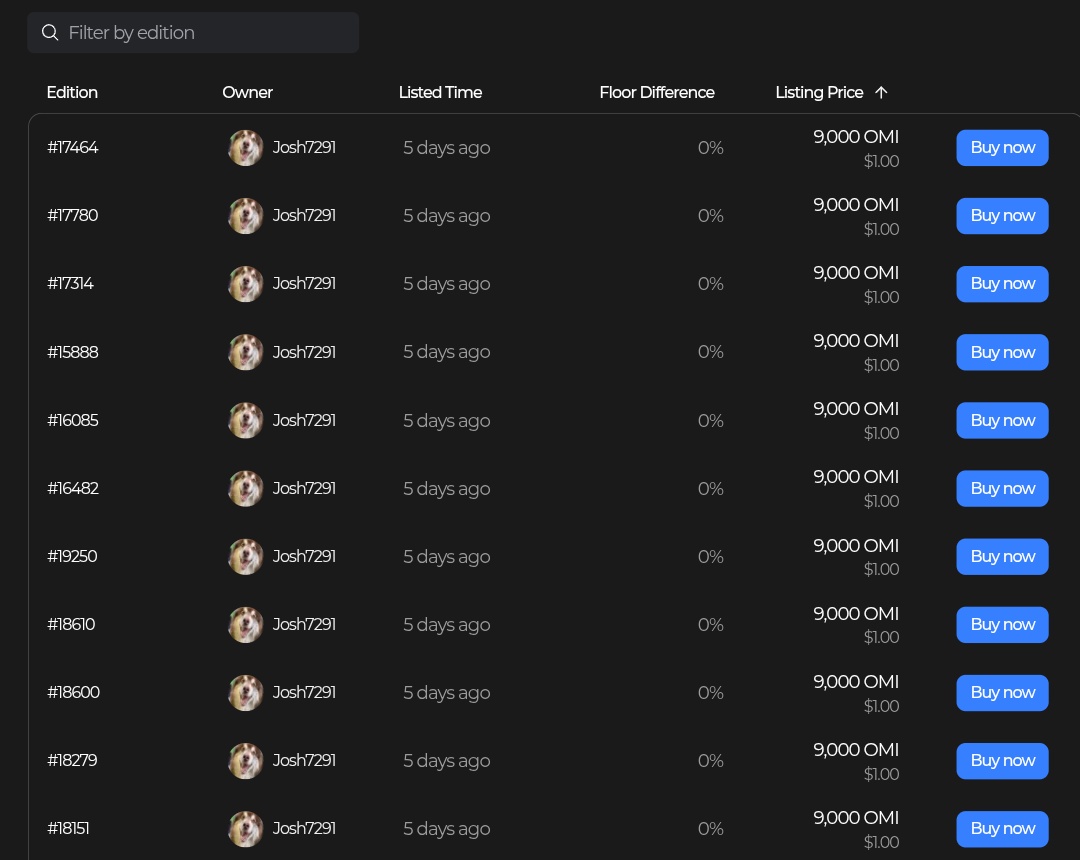Buy now edition #15888
Viewport: 1080px width, 860px height.
(1002, 352)
